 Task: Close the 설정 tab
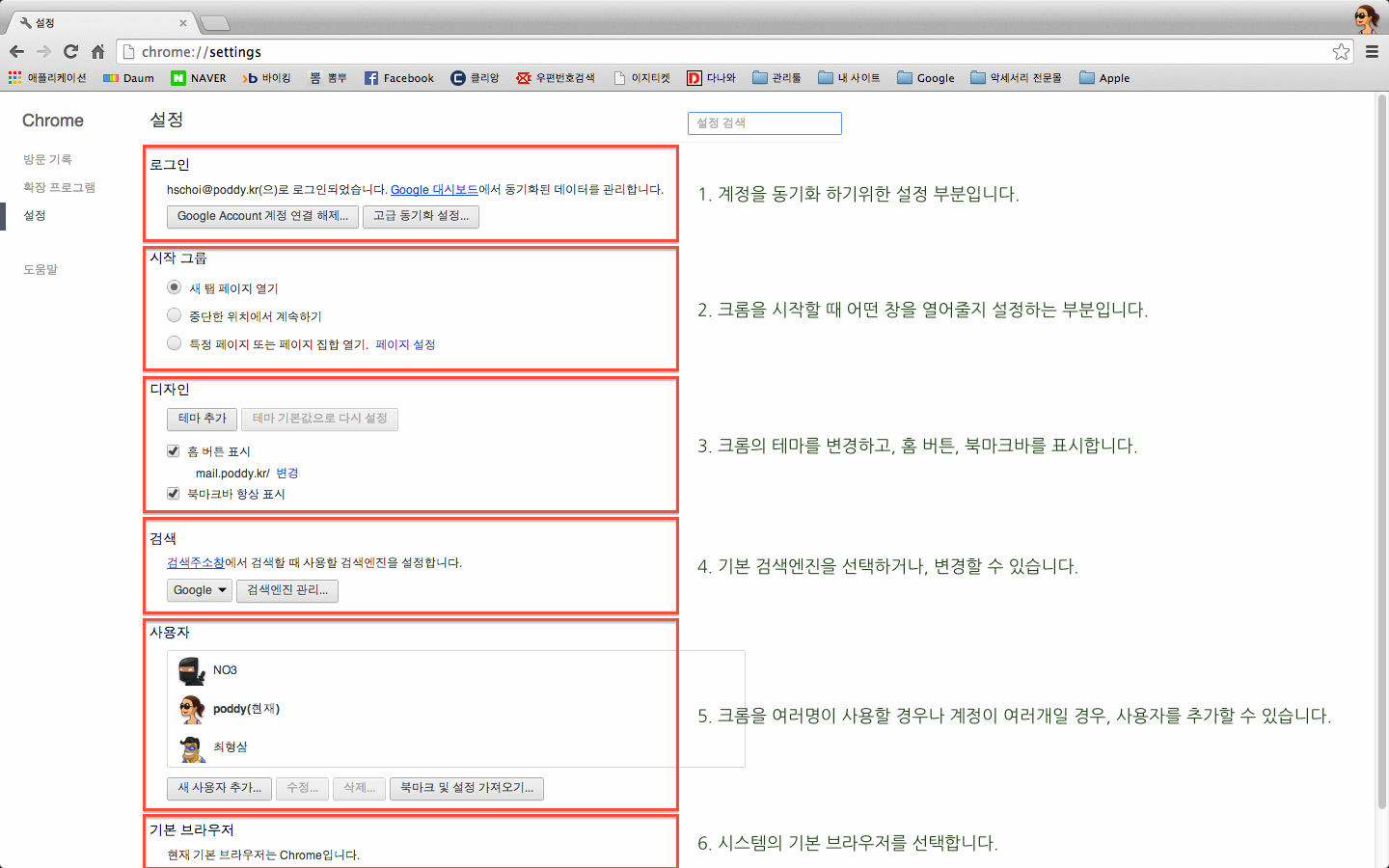(183, 23)
